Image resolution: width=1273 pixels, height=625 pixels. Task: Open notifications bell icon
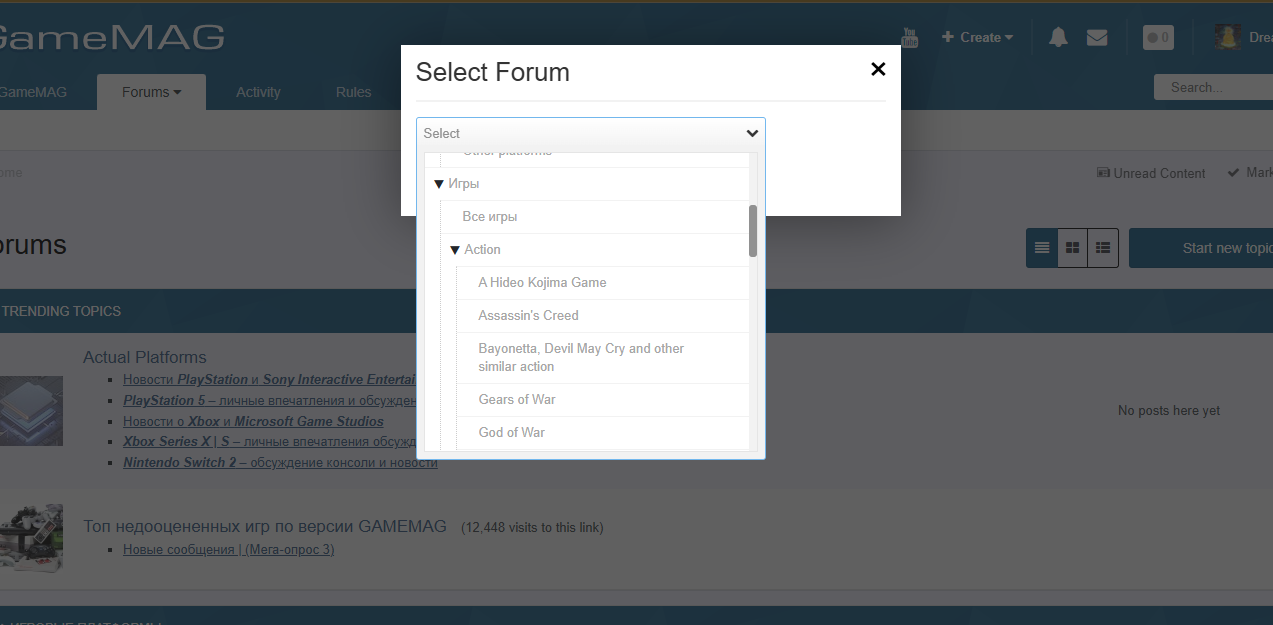(x=1058, y=37)
